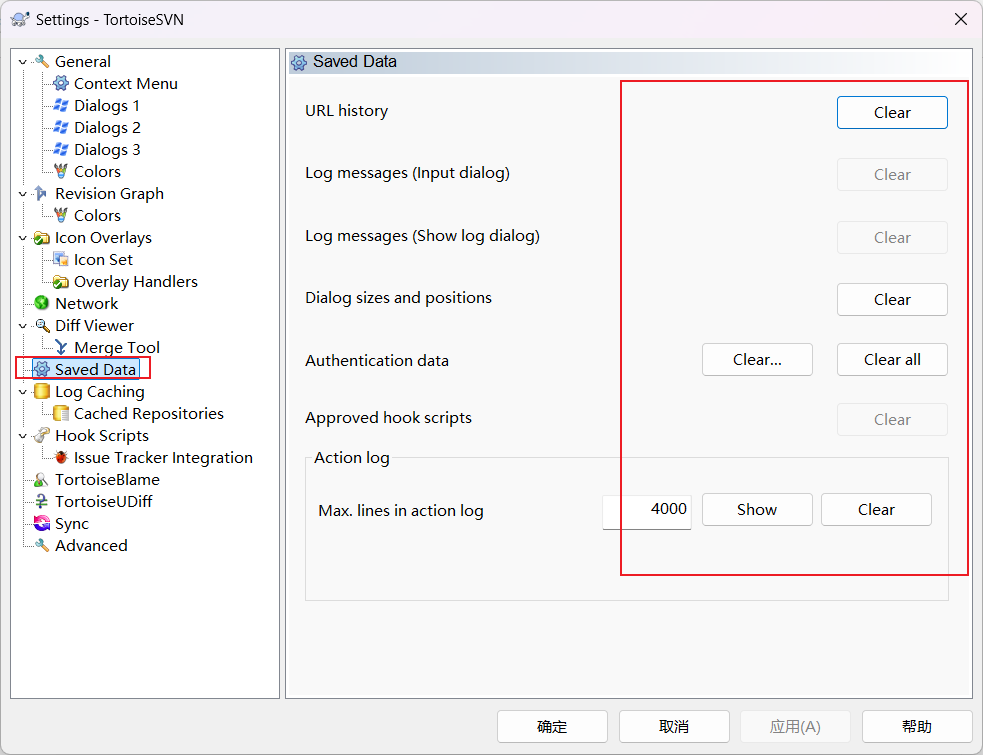Collapse the Hook Scripts tree node

tap(23, 436)
